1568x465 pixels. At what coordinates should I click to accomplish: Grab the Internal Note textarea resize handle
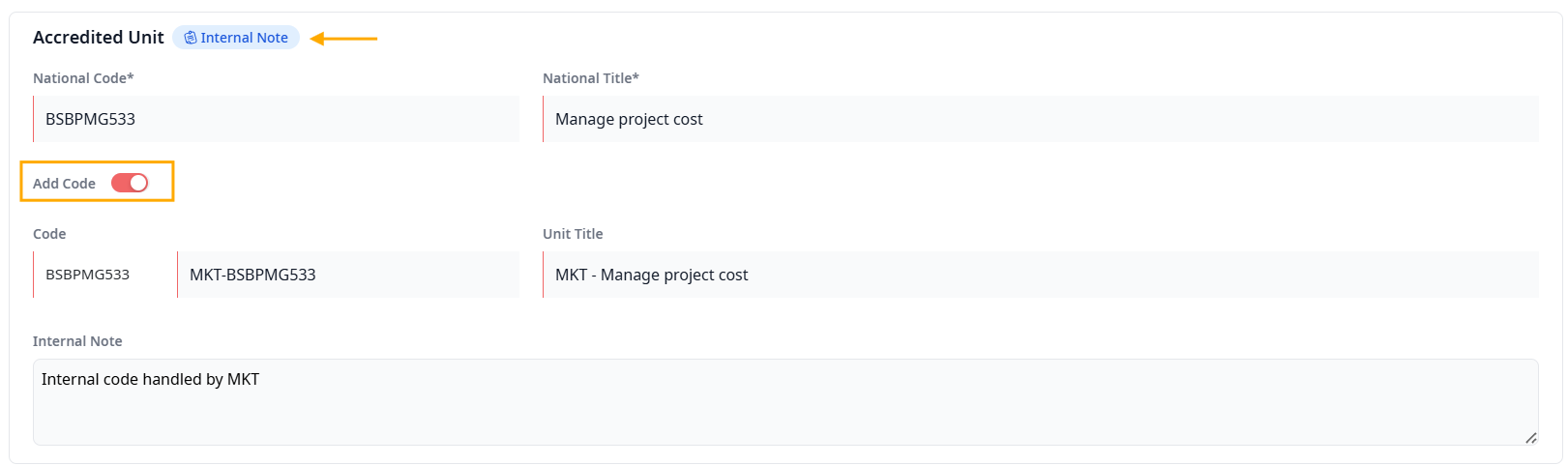pyautogui.click(x=1530, y=438)
